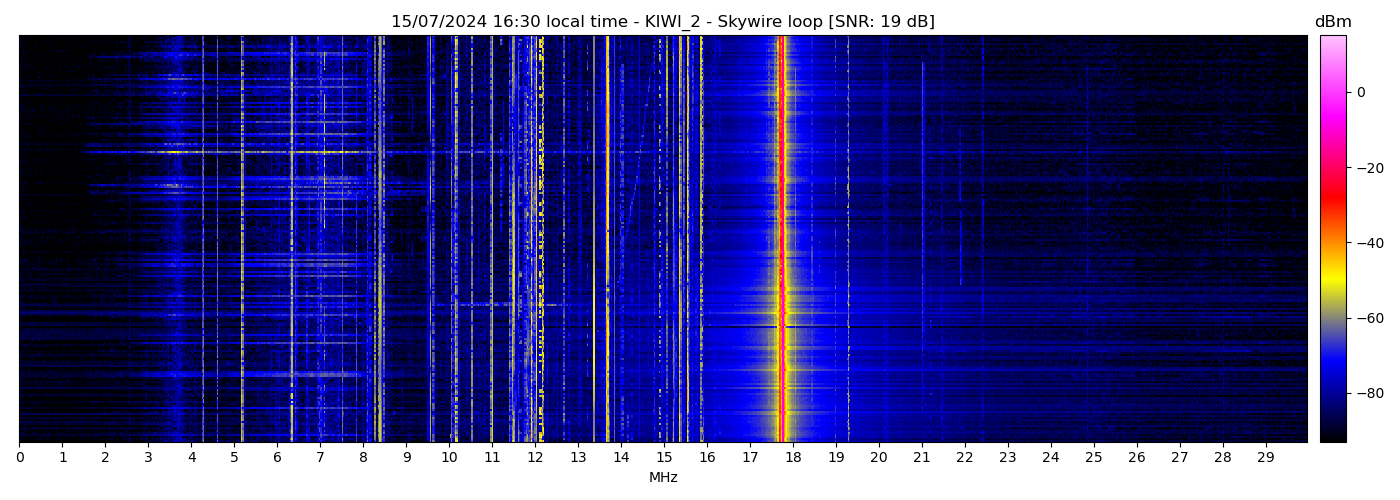Image resolution: width=1400 pixels, height=500 pixels.
Task: Pick the −80 colorbar tick label
Action: coord(1368,393)
